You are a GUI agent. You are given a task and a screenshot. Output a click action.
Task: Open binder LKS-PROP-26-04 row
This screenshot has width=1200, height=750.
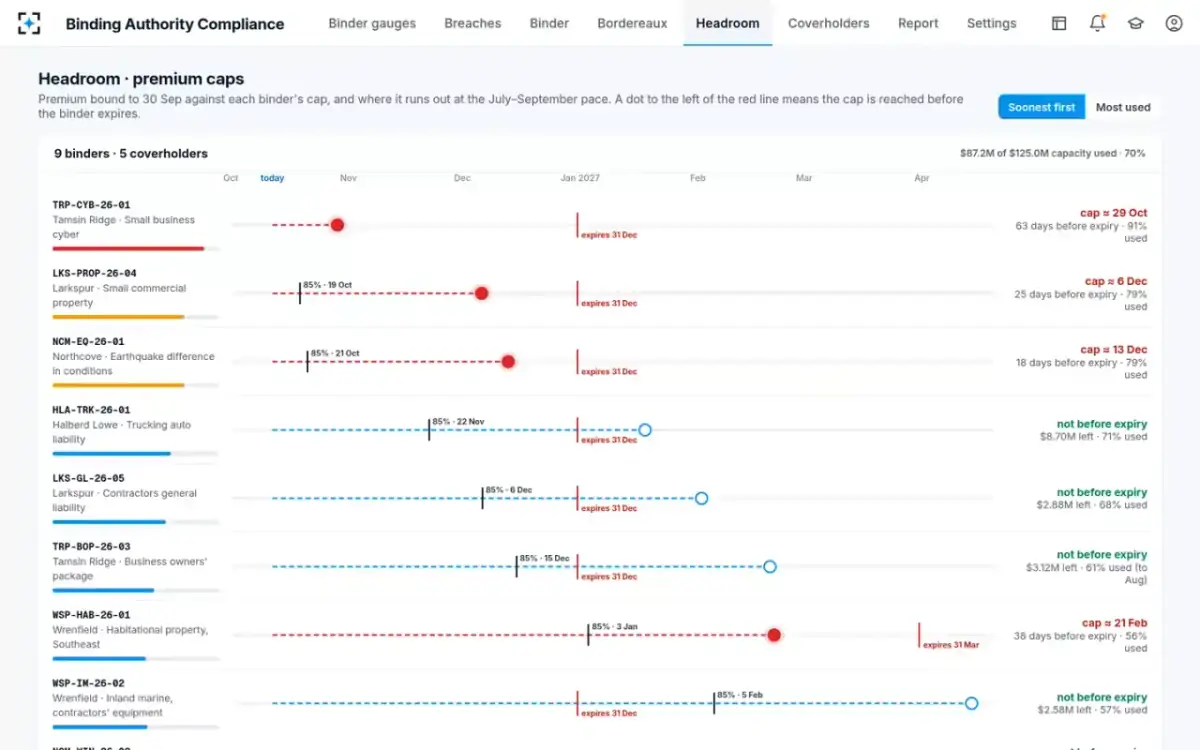click(x=600, y=293)
